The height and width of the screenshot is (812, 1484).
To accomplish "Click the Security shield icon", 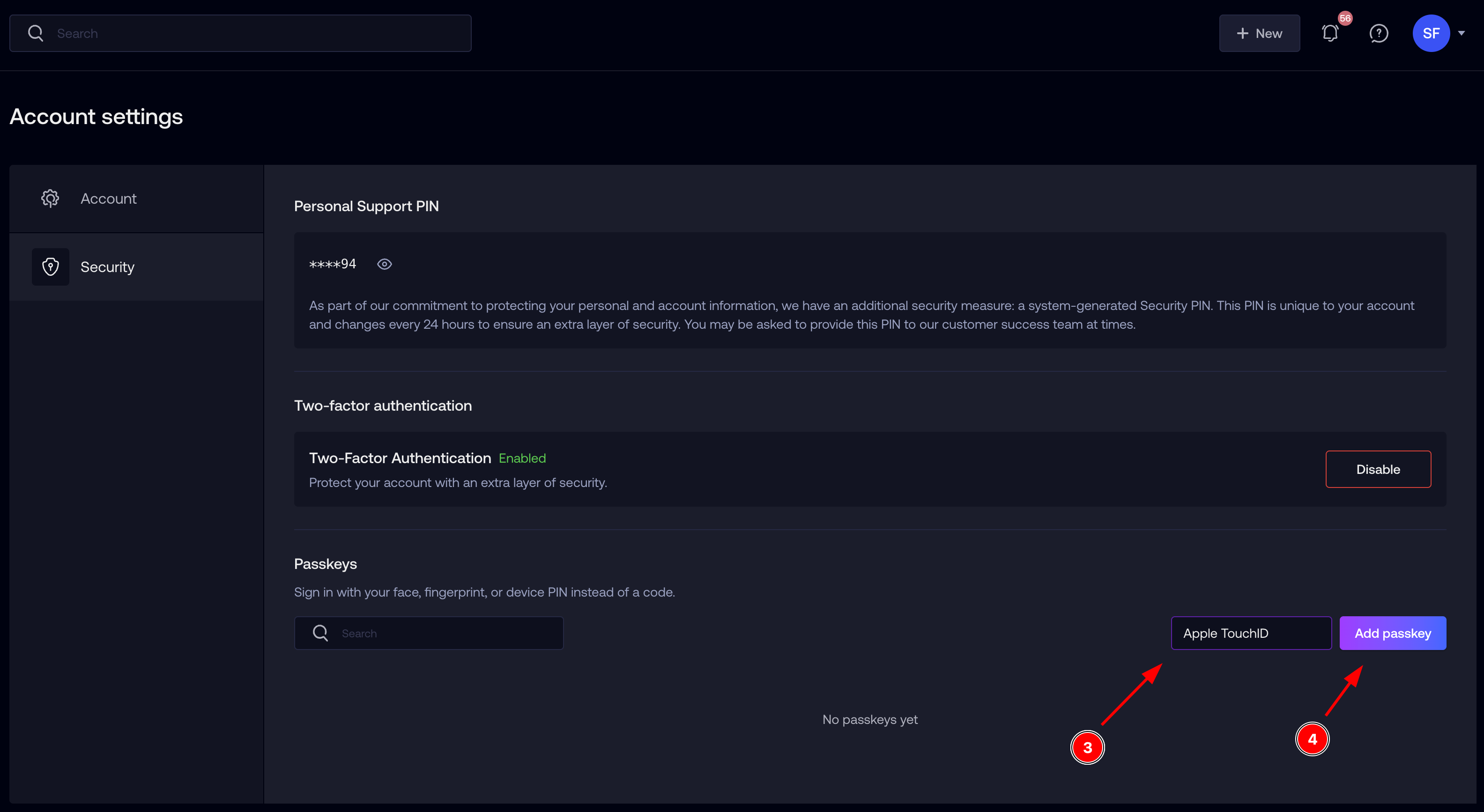I will click(x=51, y=266).
